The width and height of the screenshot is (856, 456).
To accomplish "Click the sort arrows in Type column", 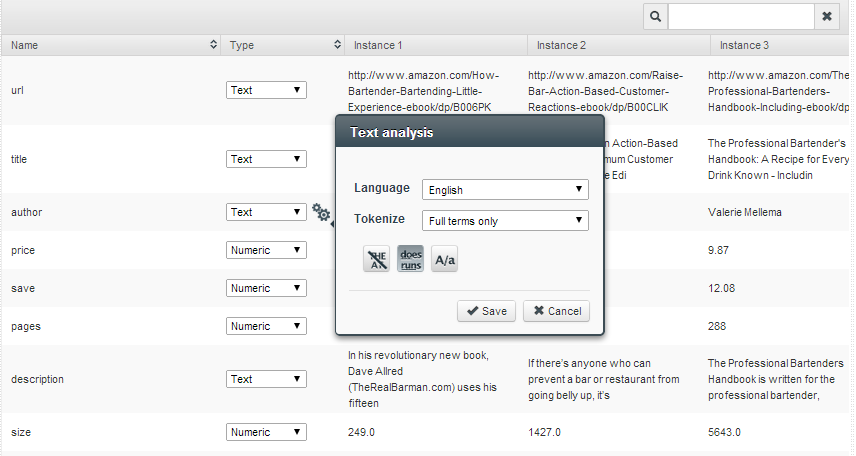I will [x=337, y=45].
